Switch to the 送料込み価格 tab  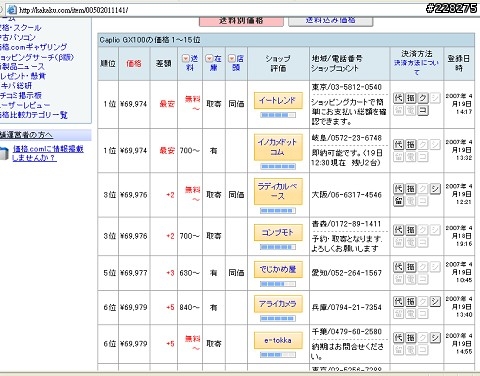coord(330,20)
